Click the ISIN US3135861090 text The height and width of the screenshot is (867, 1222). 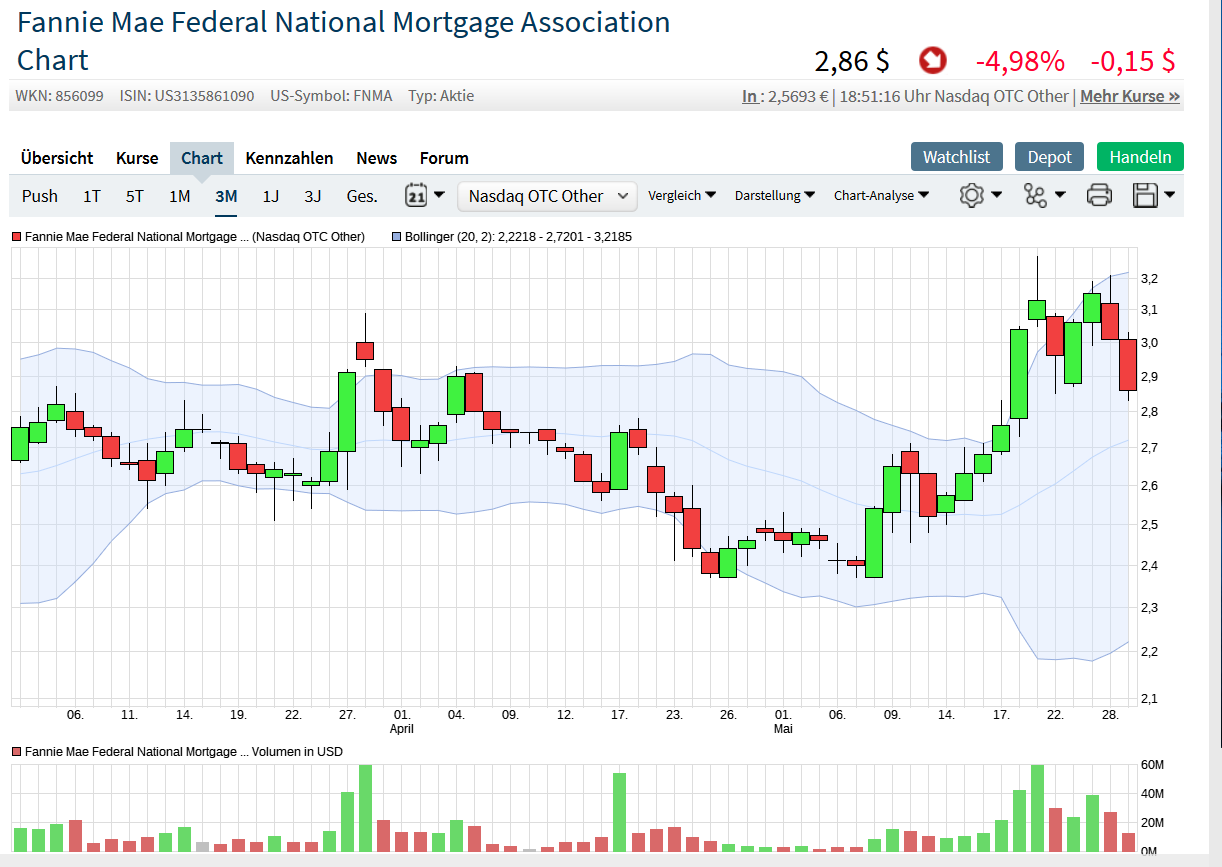click(x=187, y=96)
